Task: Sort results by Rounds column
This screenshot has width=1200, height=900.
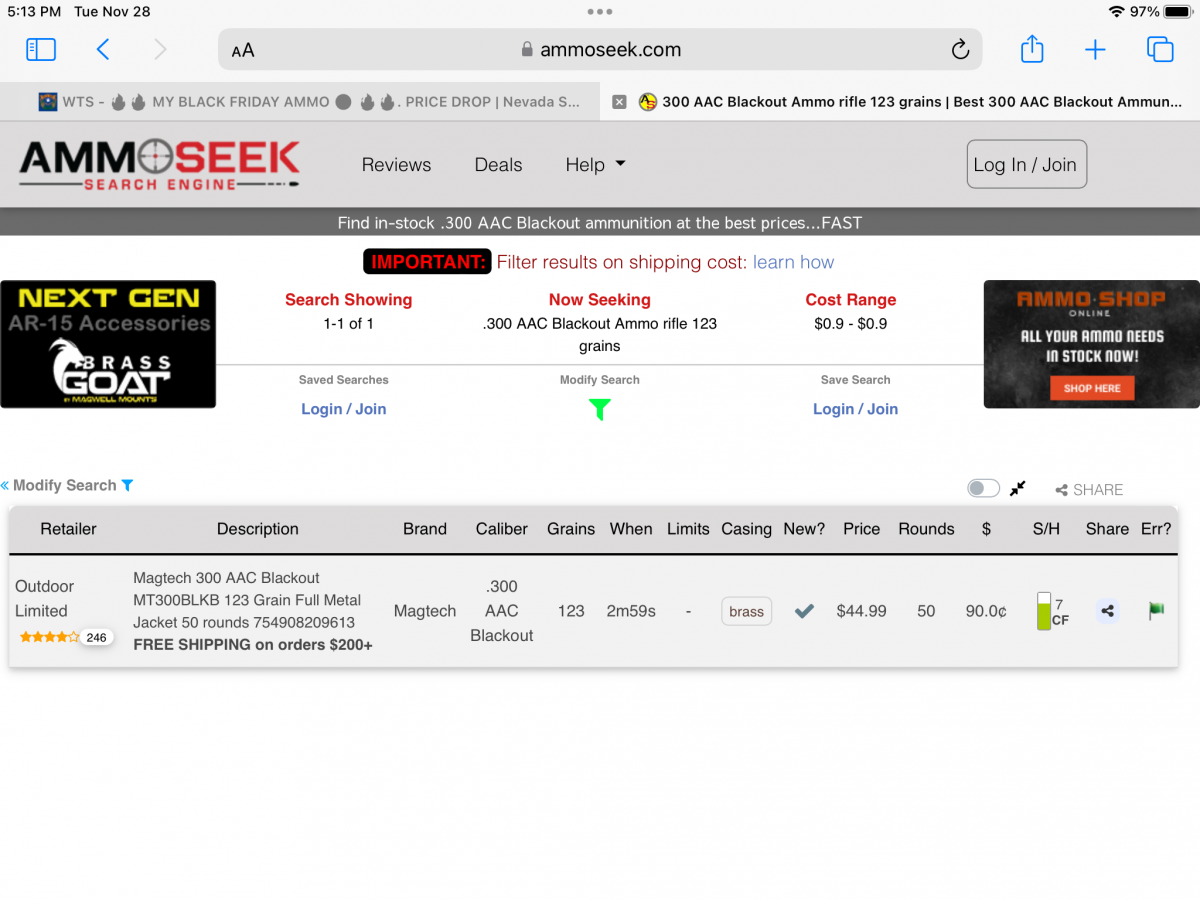Action: [926, 529]
